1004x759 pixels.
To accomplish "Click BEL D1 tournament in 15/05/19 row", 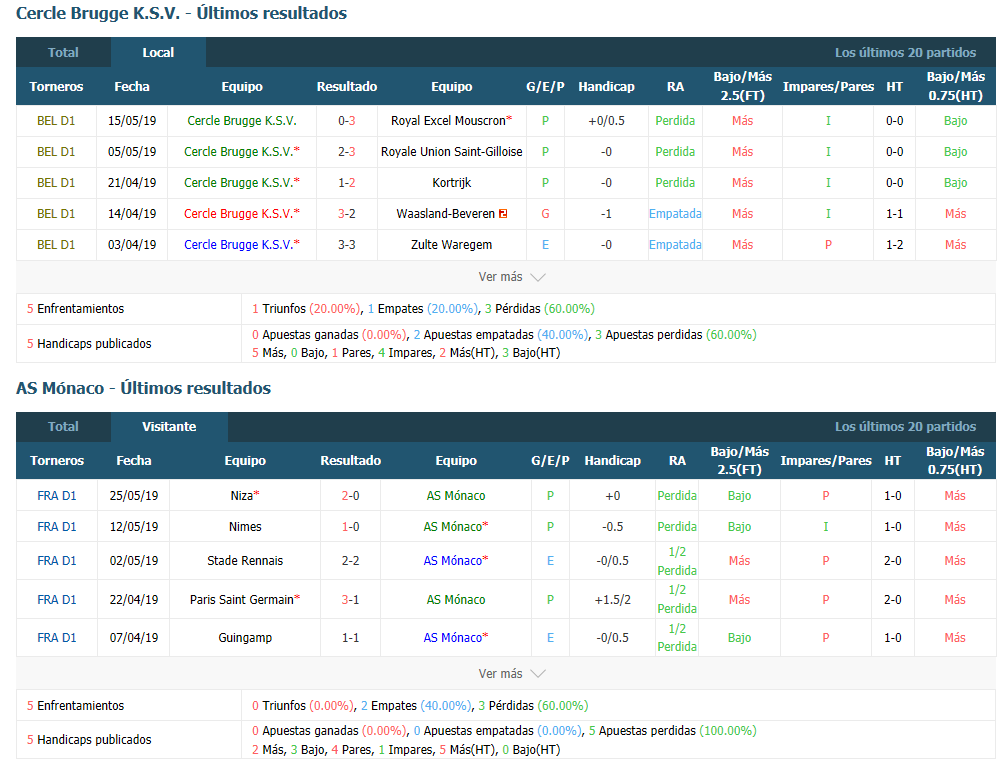I will tap(56, 120).
